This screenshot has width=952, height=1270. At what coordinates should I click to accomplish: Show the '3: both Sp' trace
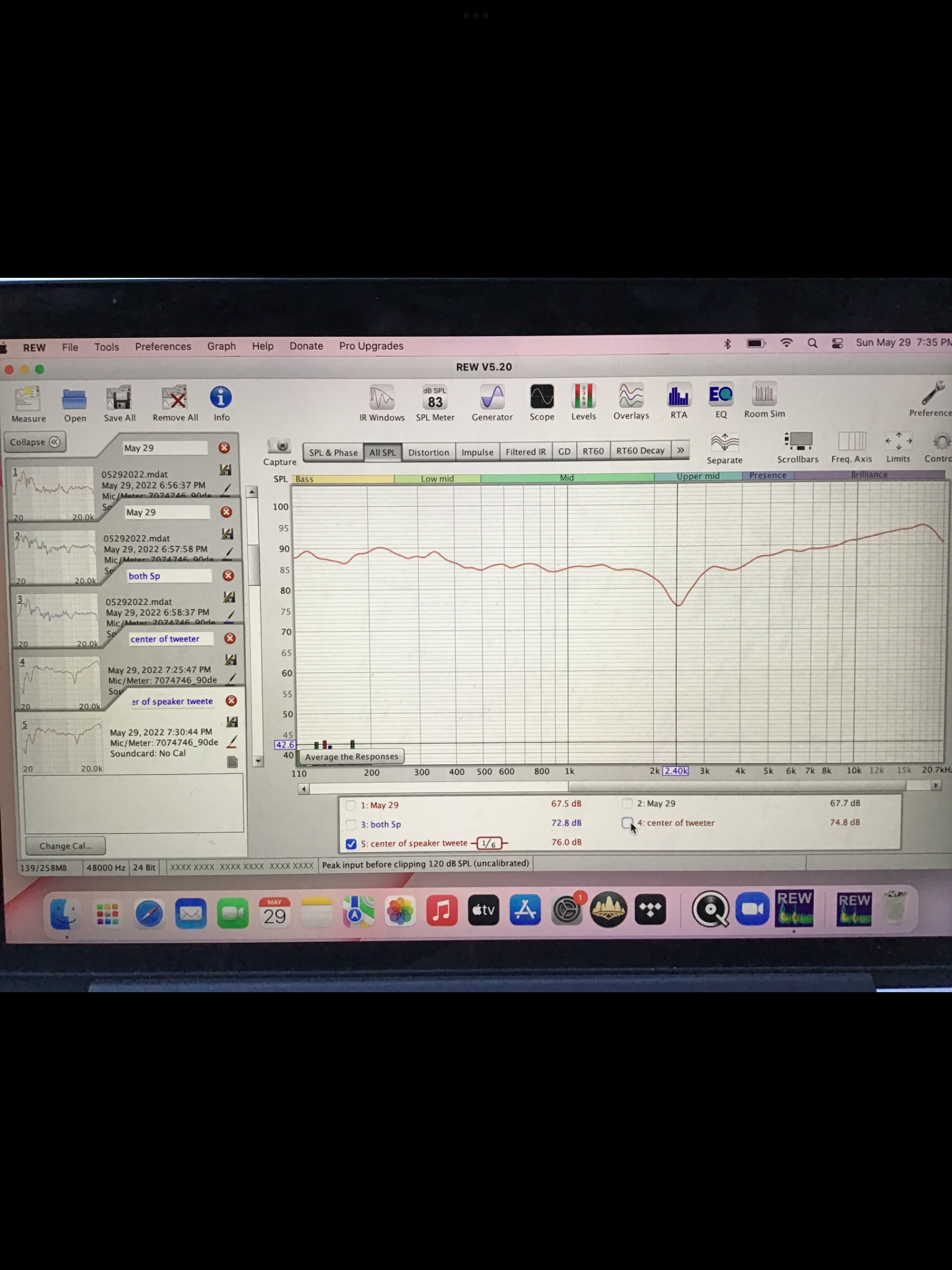pos(351,824)
